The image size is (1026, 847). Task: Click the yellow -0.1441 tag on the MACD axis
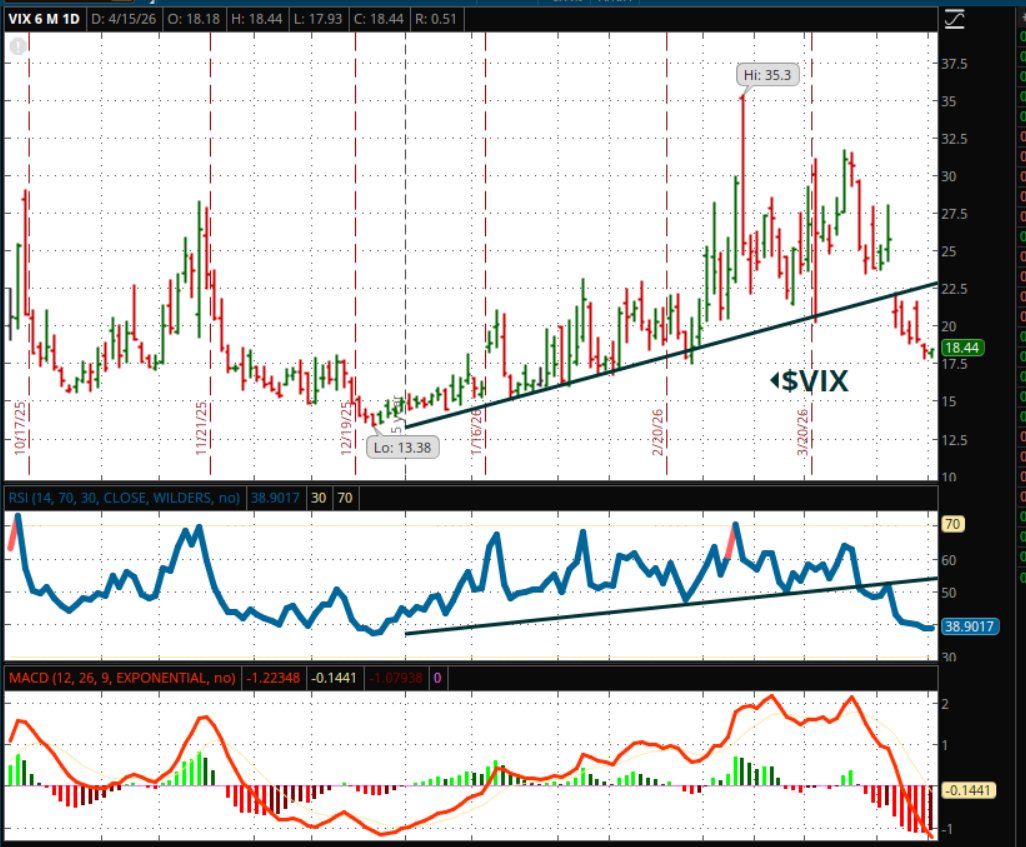coord(968,790)
